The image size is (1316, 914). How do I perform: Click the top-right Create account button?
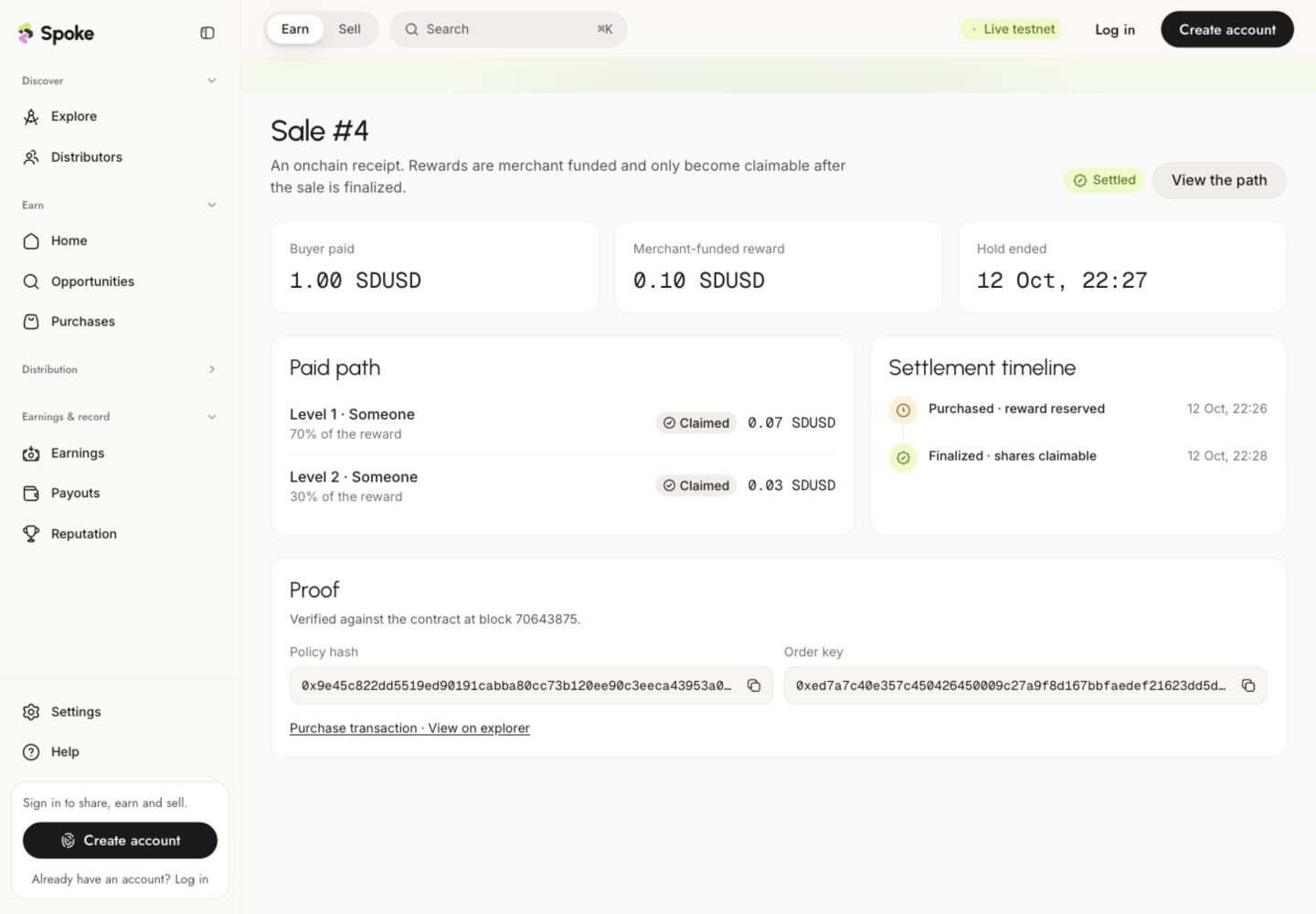tap(1227, 29)
